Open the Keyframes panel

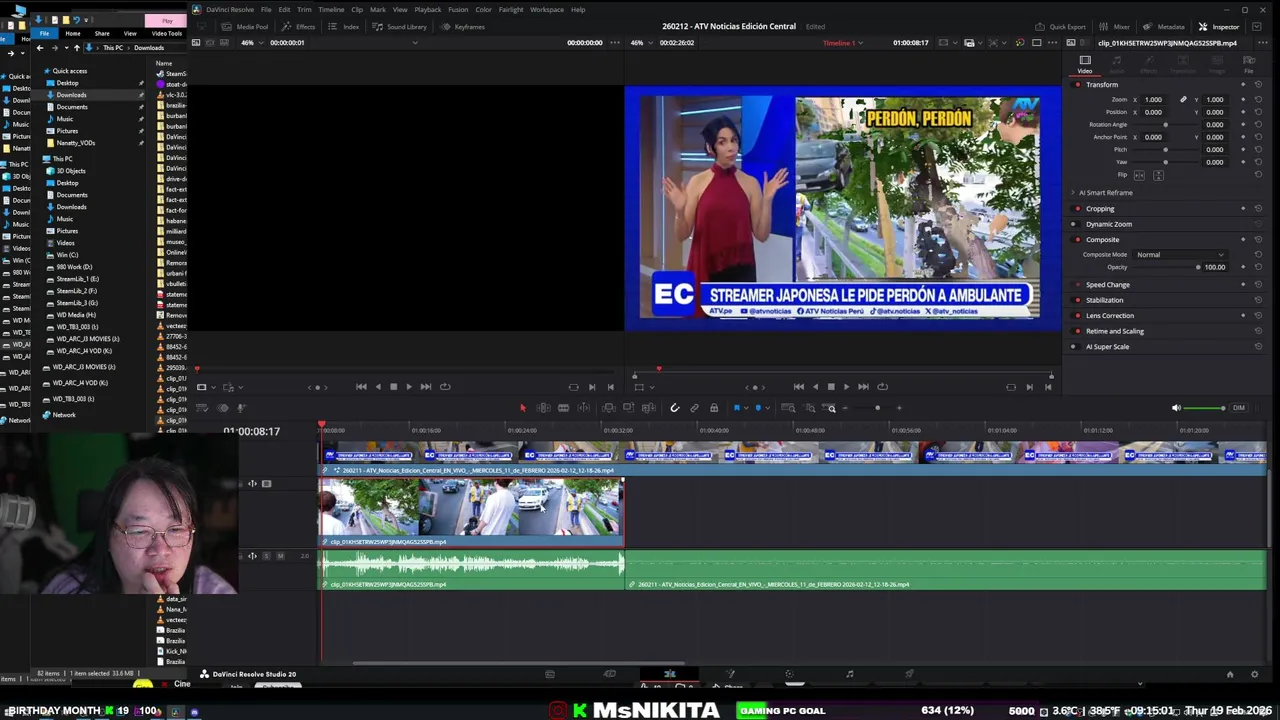(x=463, y=27)
